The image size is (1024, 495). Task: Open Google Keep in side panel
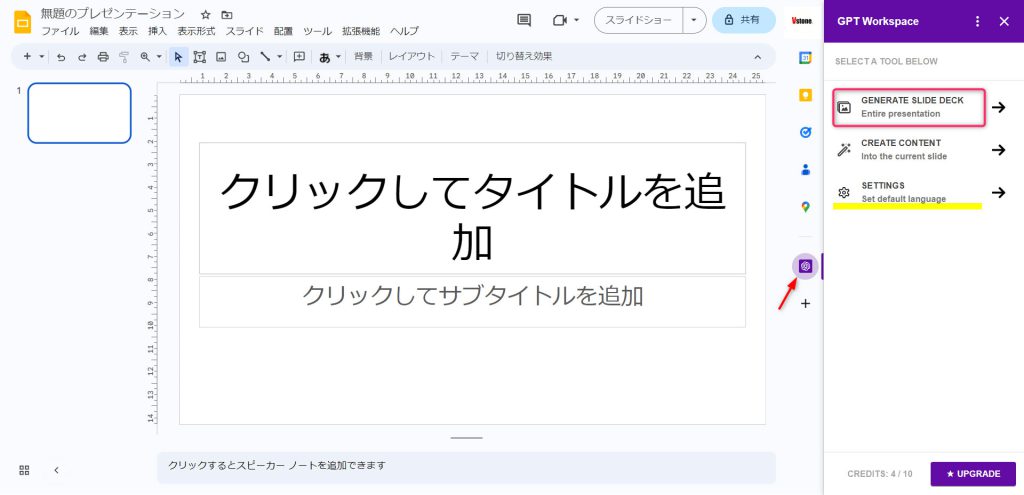coord(805,95)
